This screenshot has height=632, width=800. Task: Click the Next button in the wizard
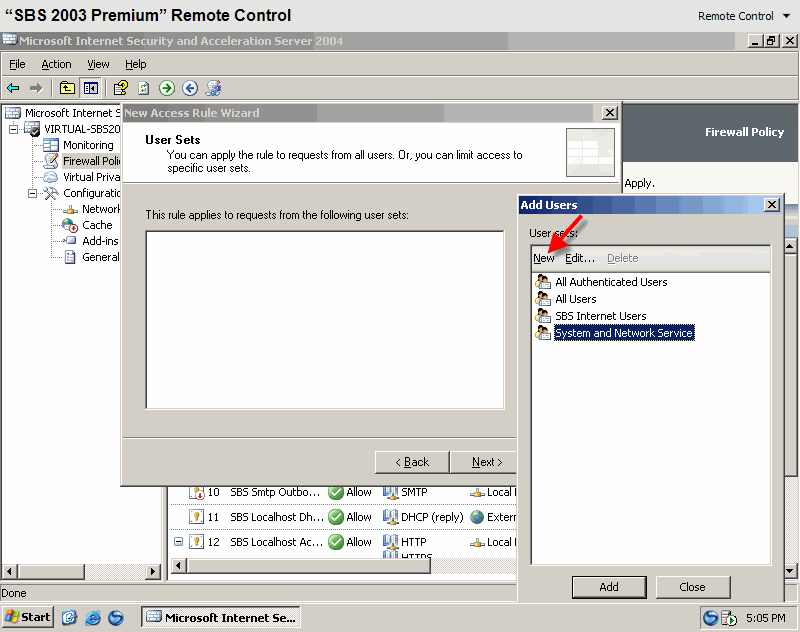484,462
